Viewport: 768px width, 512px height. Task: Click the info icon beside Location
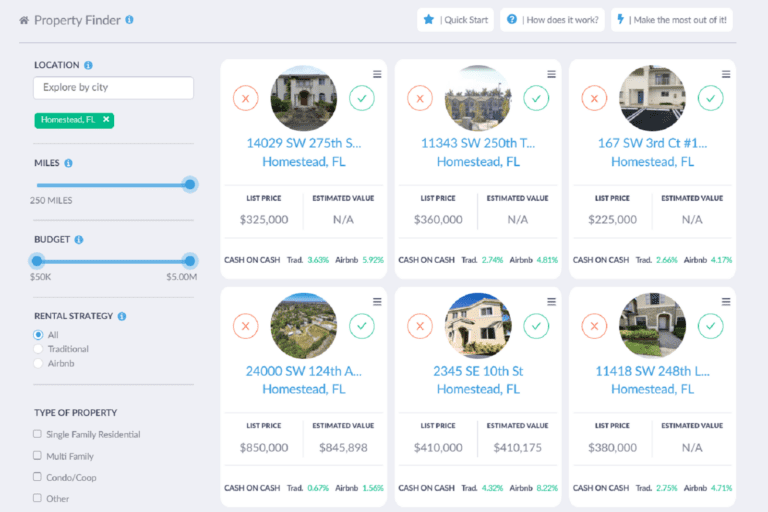[89, 65]
